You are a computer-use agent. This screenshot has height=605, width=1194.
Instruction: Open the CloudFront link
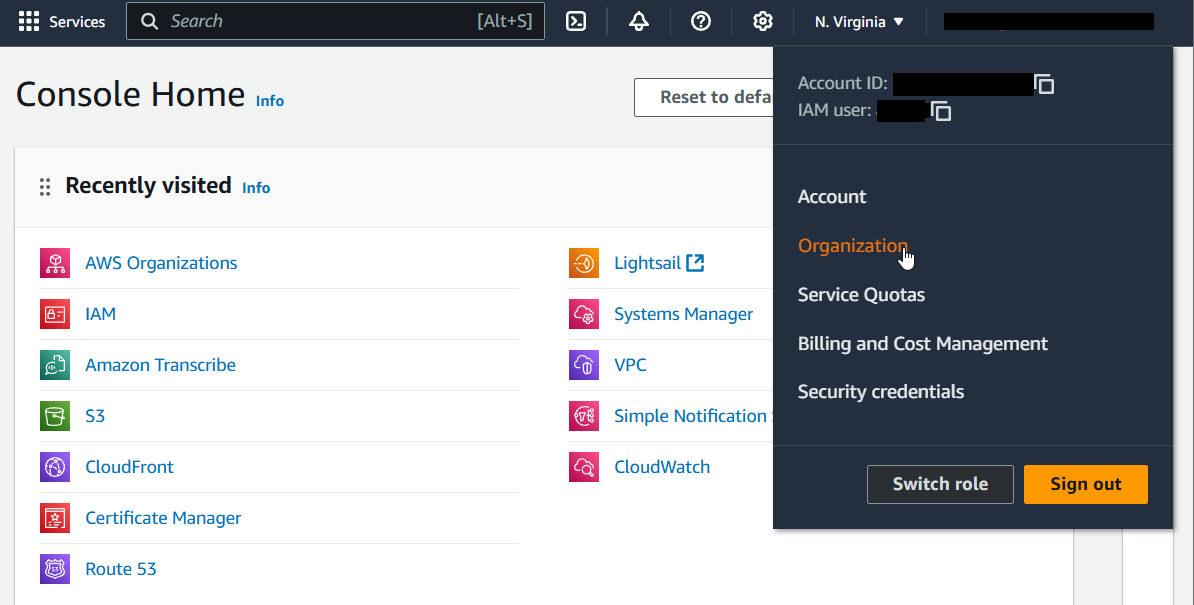tap(129, 467)
